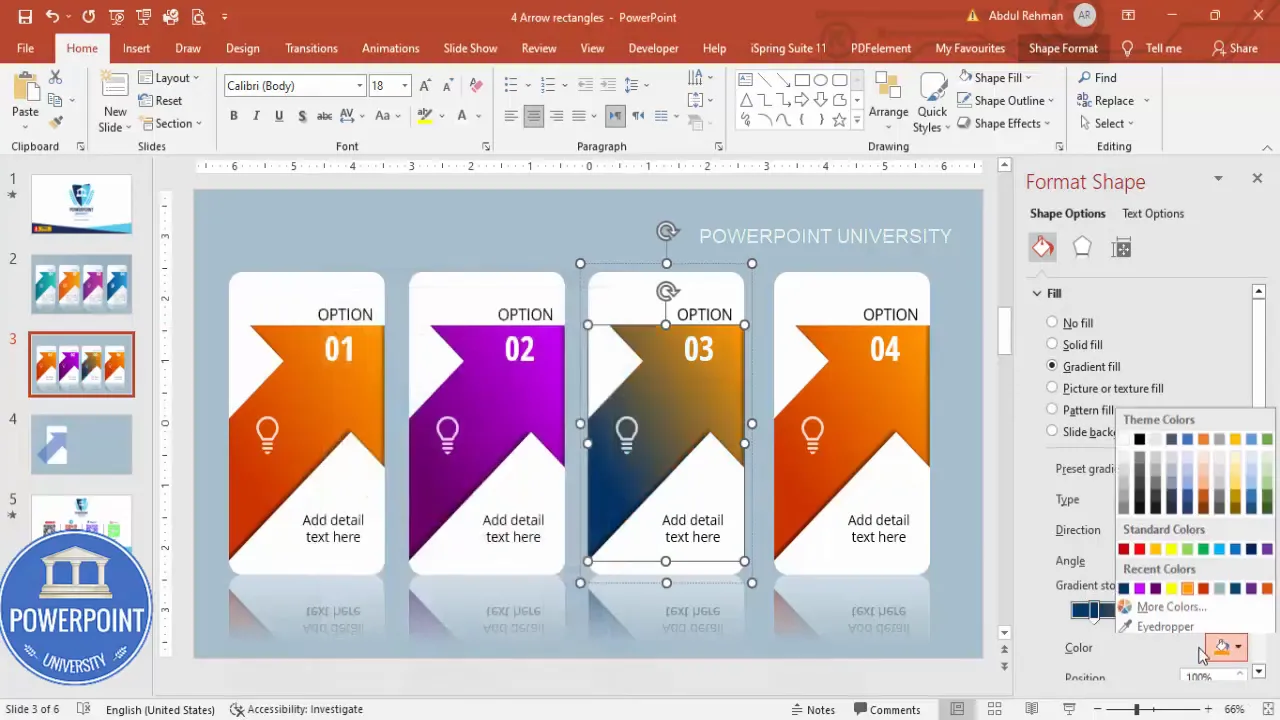Viewport: 1280px width, 720px height.
Task: Click the Save icon in the title bar
Action: (25, 17)
